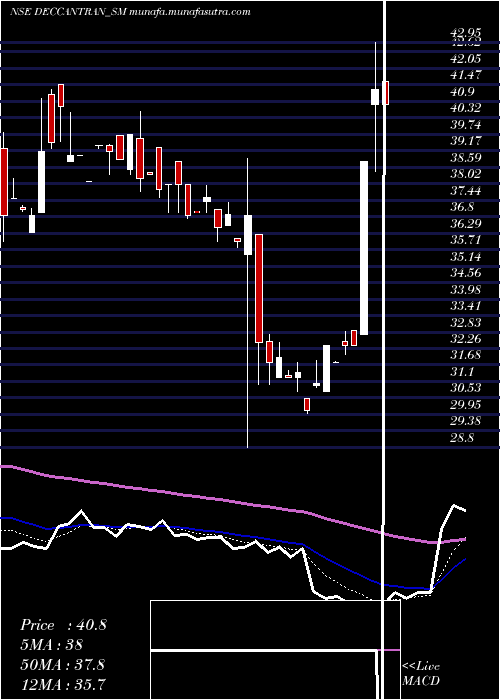Click the 5MA : 38 readout
500x700 pixels.
[x=51, y=645]
